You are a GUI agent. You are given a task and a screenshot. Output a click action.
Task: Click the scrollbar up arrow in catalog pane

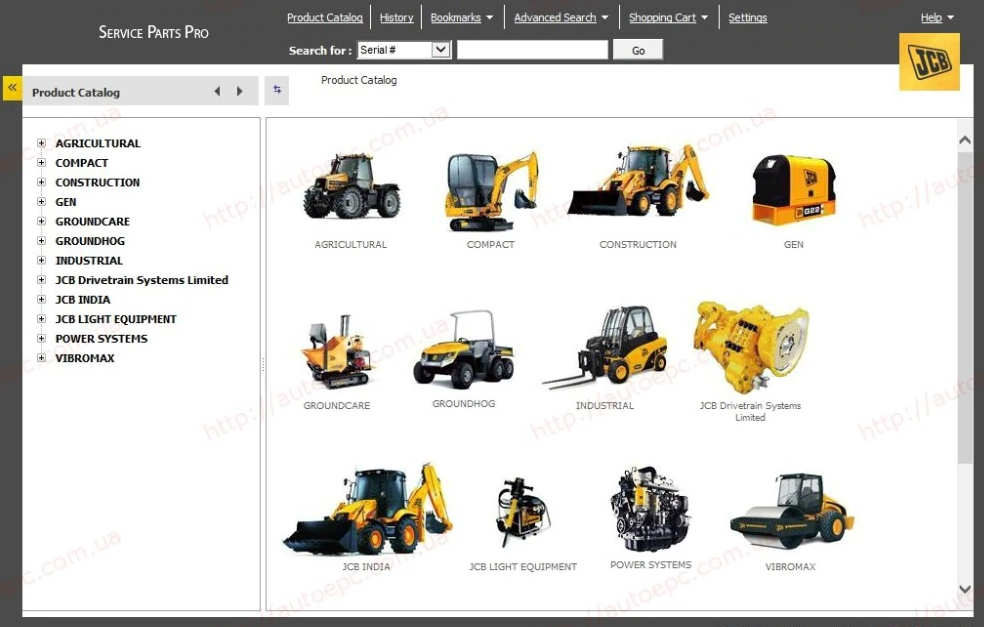[x=965, y=140]
